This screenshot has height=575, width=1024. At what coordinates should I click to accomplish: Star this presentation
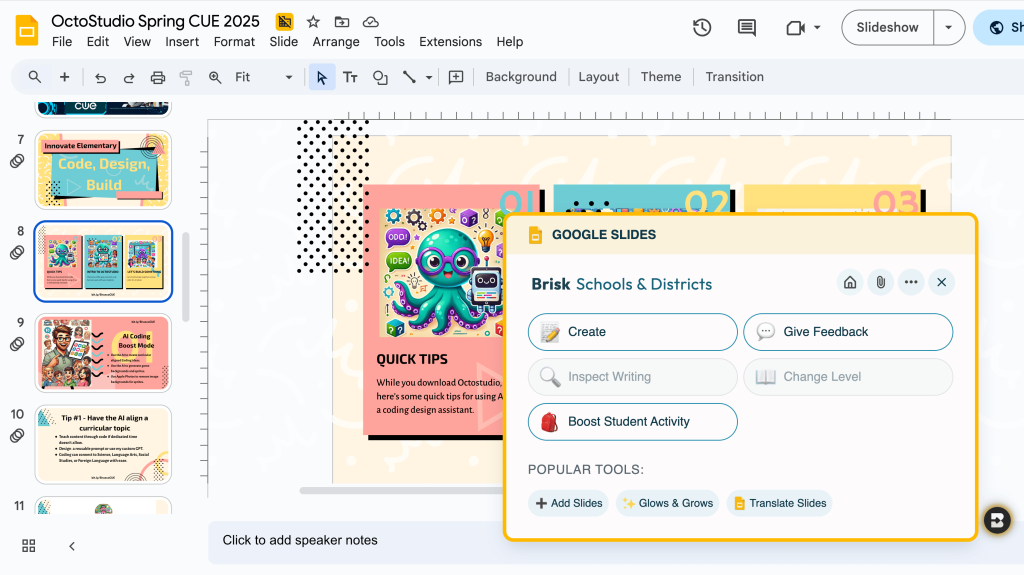tap(313, 21)
